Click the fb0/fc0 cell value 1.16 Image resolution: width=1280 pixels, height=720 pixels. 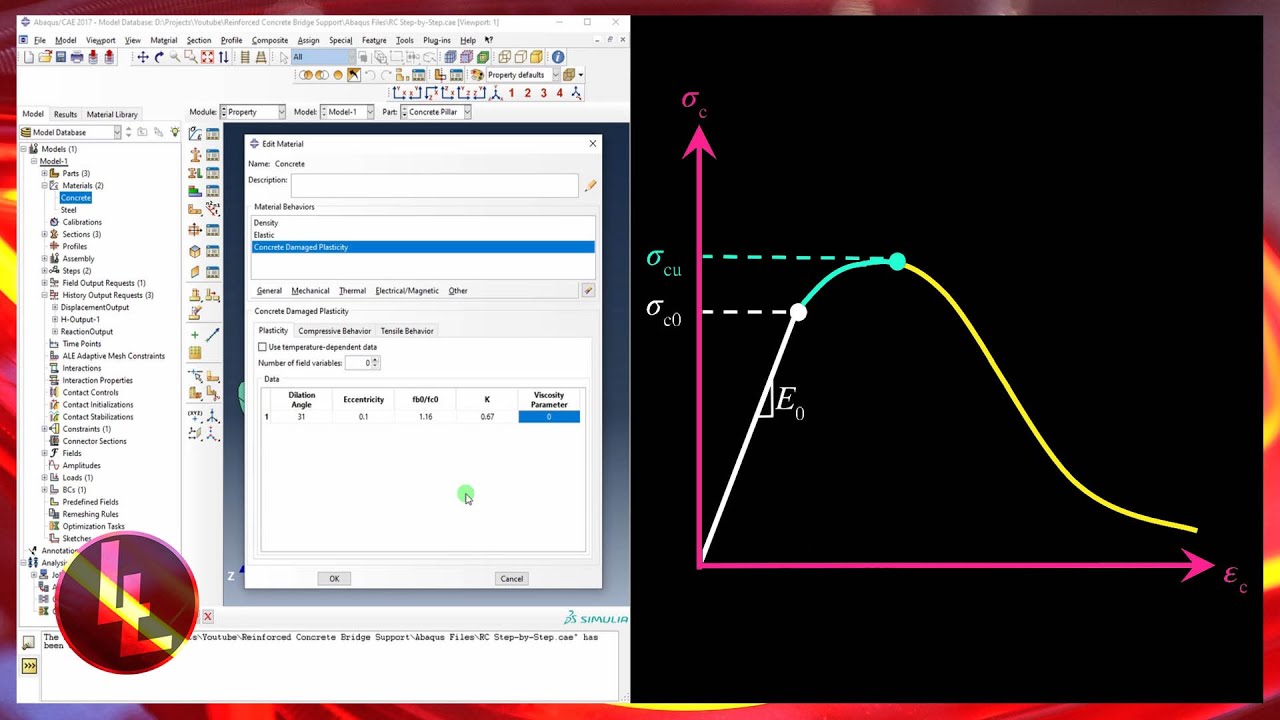(425, 417)
